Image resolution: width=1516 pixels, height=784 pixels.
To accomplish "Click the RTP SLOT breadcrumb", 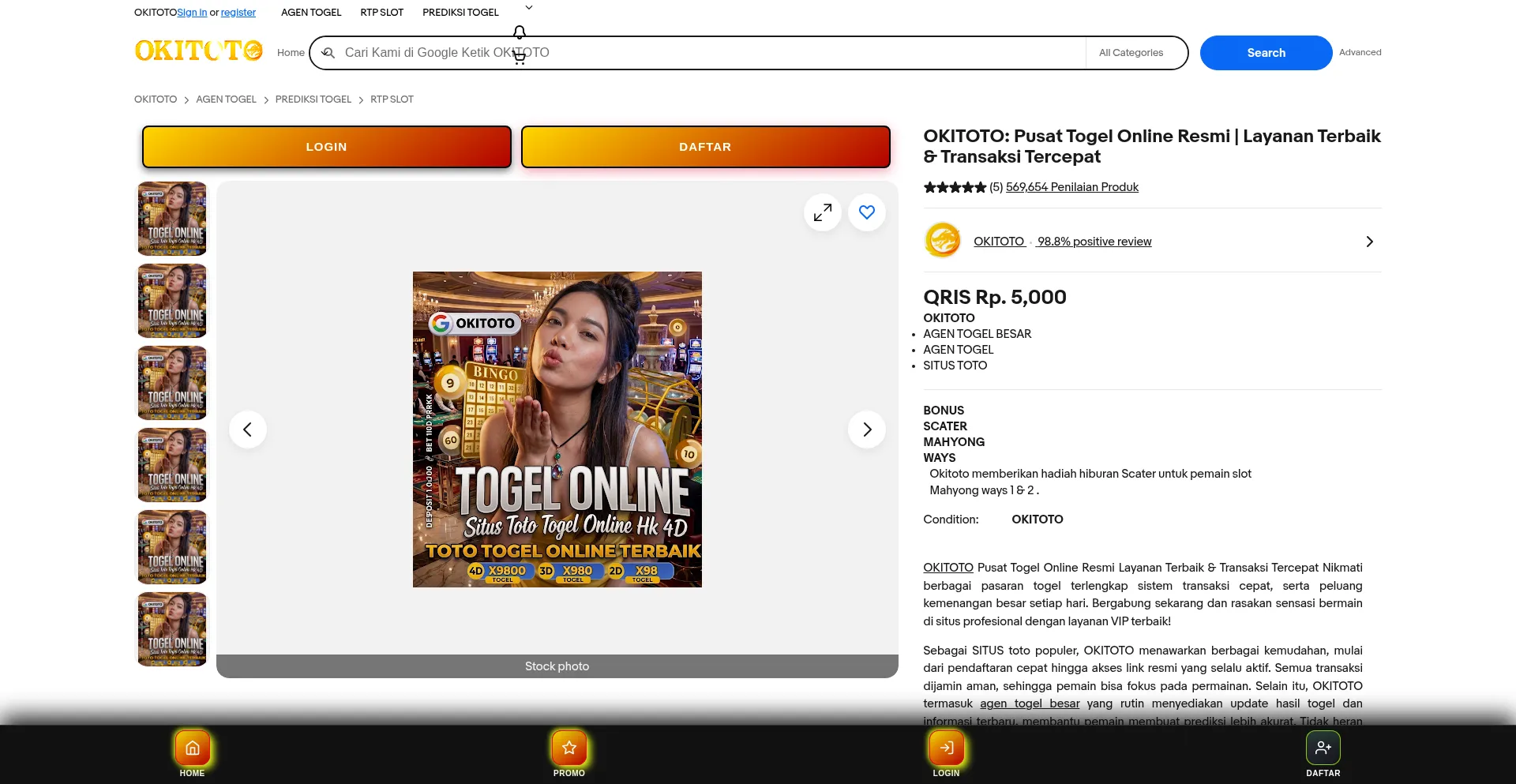I will (392, 99).
